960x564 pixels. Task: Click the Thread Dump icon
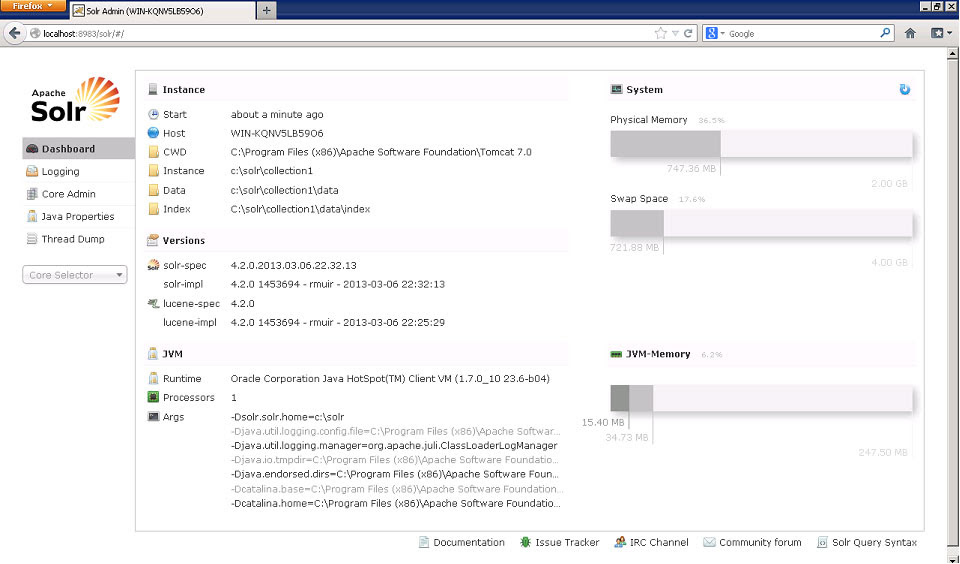pyautogui.click(x=32, y=239)
